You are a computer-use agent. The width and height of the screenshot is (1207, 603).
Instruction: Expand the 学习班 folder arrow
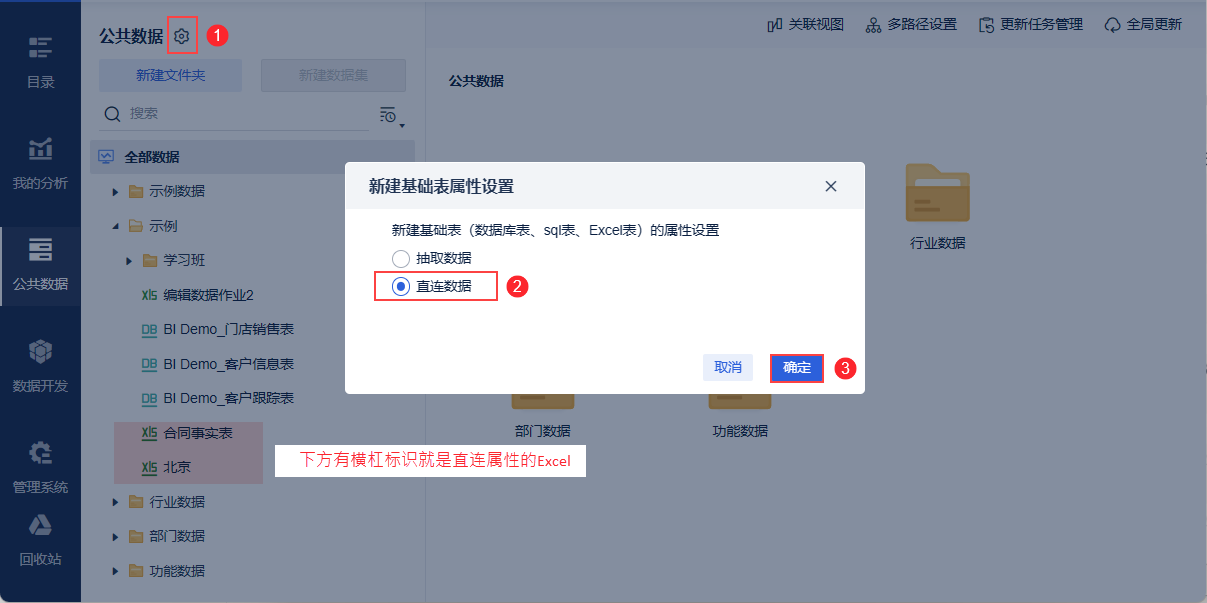130,260
